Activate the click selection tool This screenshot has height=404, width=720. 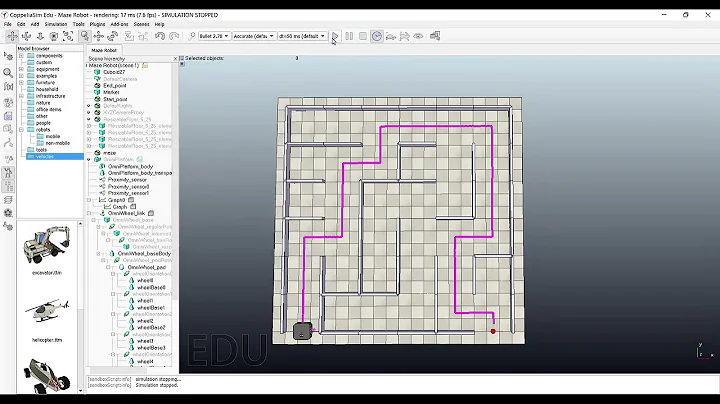pos(85,36)
